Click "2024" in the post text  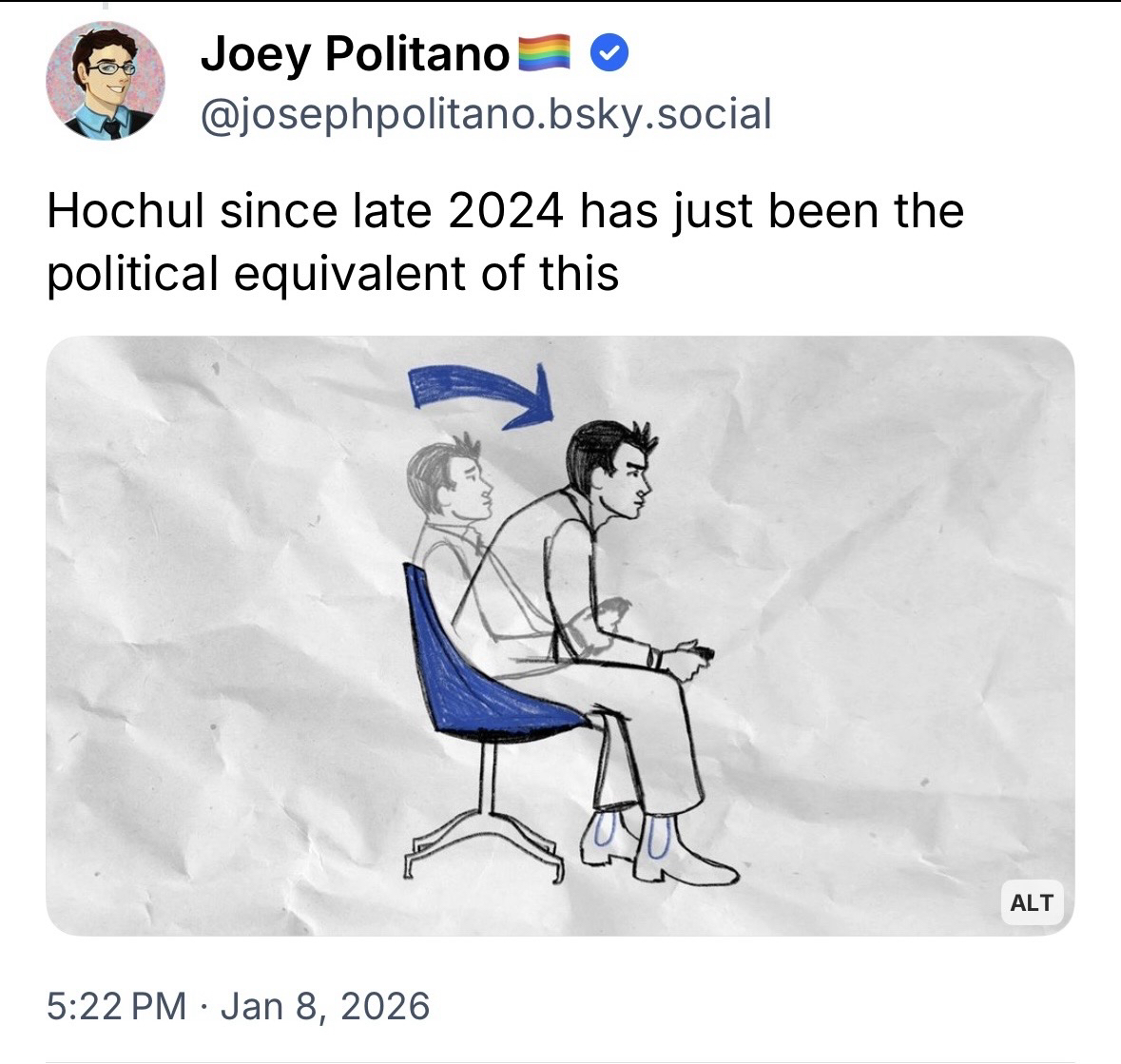point(505,211)
